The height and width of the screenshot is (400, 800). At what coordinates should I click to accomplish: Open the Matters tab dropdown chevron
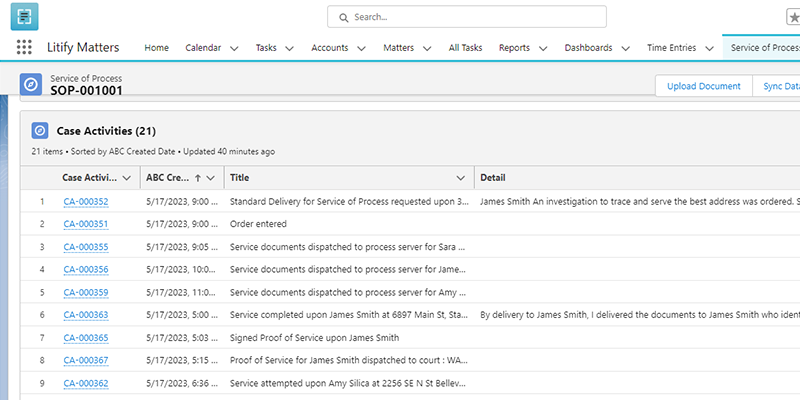coord(426,48)
